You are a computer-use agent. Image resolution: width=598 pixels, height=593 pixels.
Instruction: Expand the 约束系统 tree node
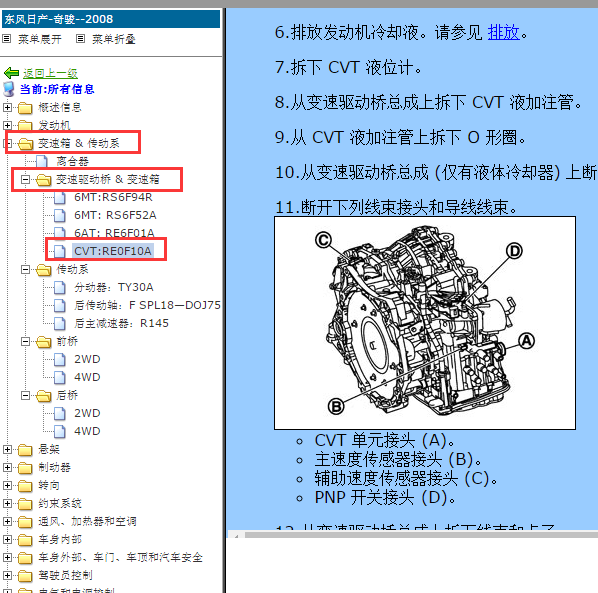coord(7,503)
